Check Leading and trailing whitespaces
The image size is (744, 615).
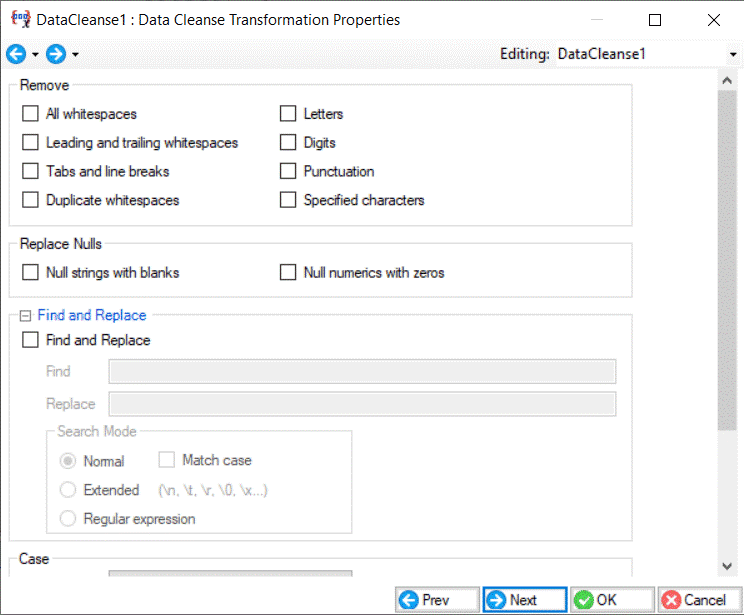point(30,143)
